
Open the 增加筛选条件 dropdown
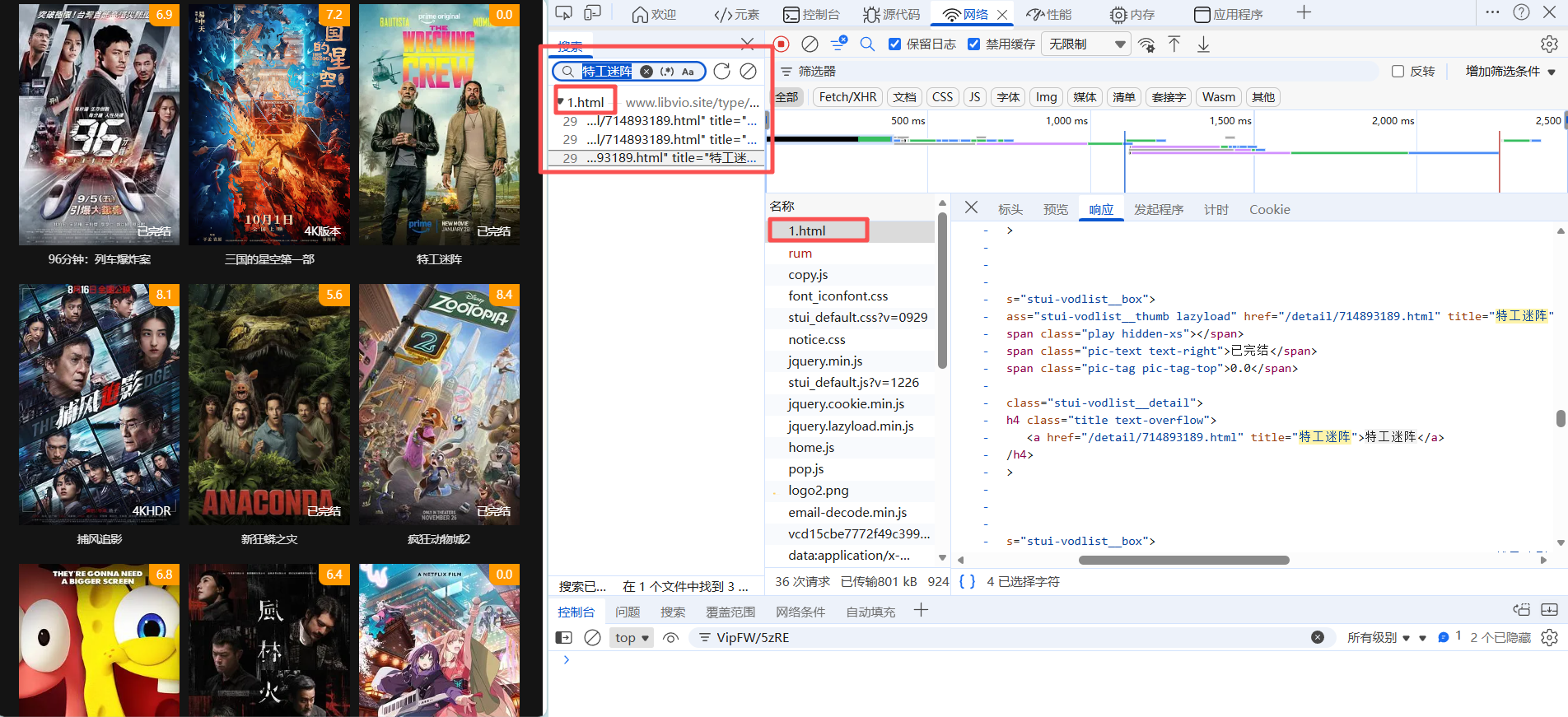(1510, 72)
